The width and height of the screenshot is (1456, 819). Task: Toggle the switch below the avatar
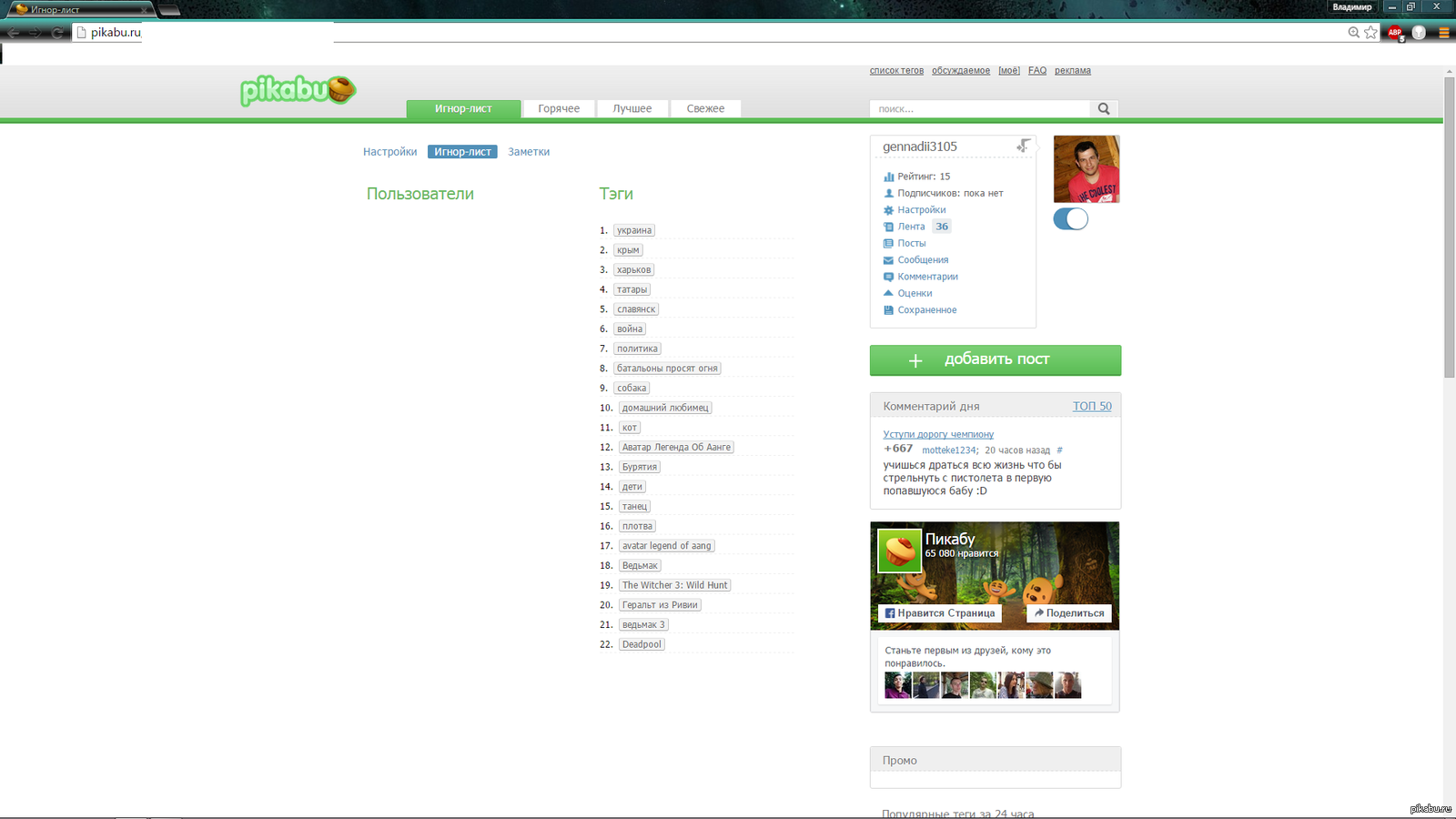pos(1070,219)
